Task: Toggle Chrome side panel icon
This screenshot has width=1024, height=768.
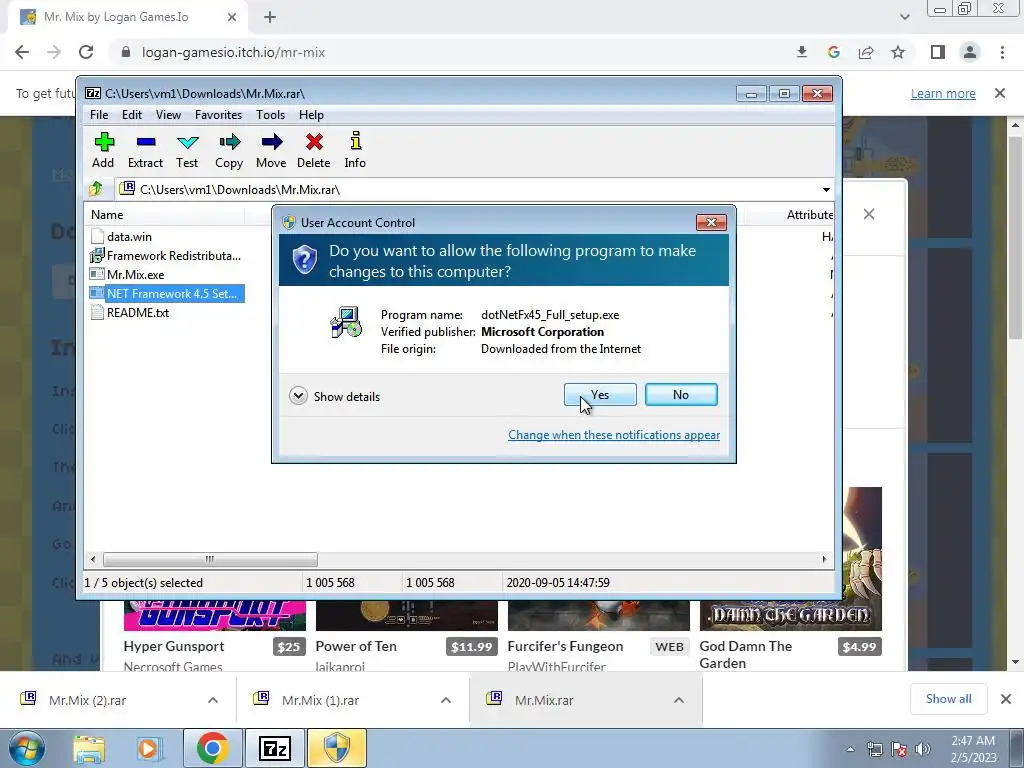Action: point(938,52)
